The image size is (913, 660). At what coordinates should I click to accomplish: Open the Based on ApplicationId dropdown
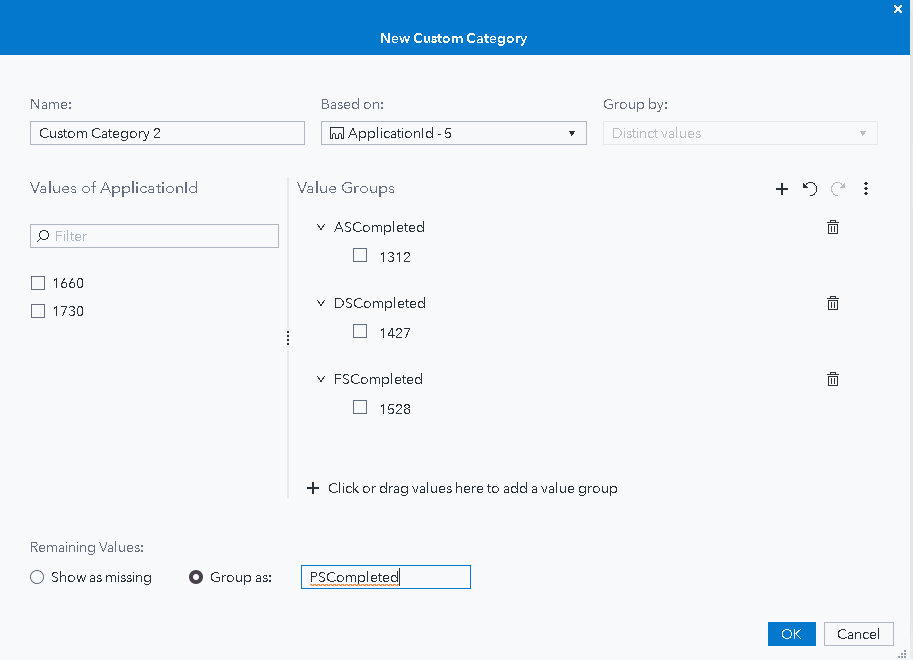453,133
